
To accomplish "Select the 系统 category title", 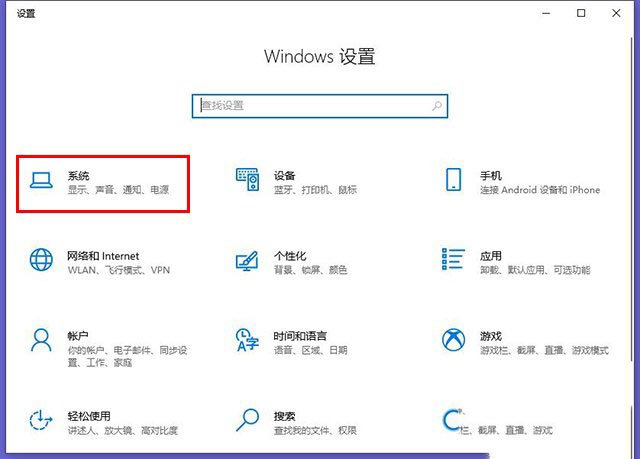I will tap(78, 176).
